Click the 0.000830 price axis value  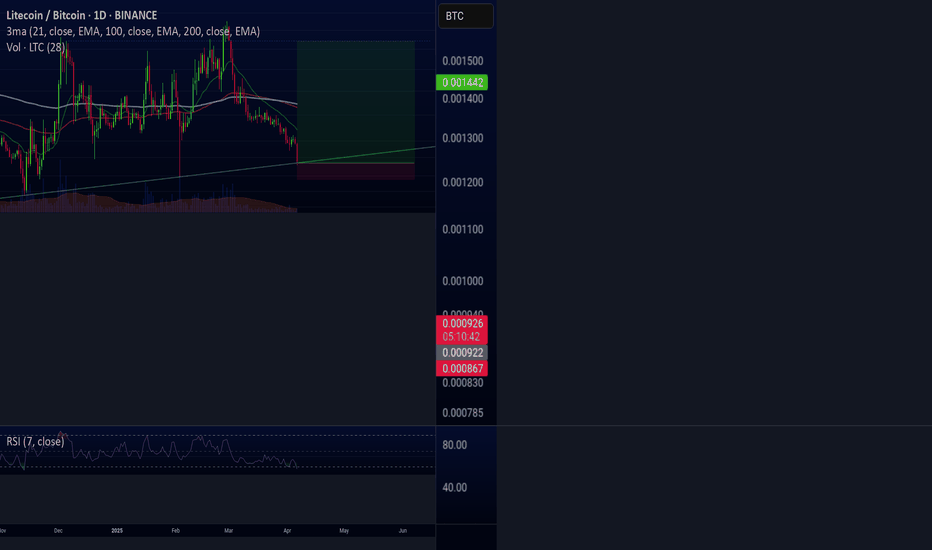coord(462,383)
